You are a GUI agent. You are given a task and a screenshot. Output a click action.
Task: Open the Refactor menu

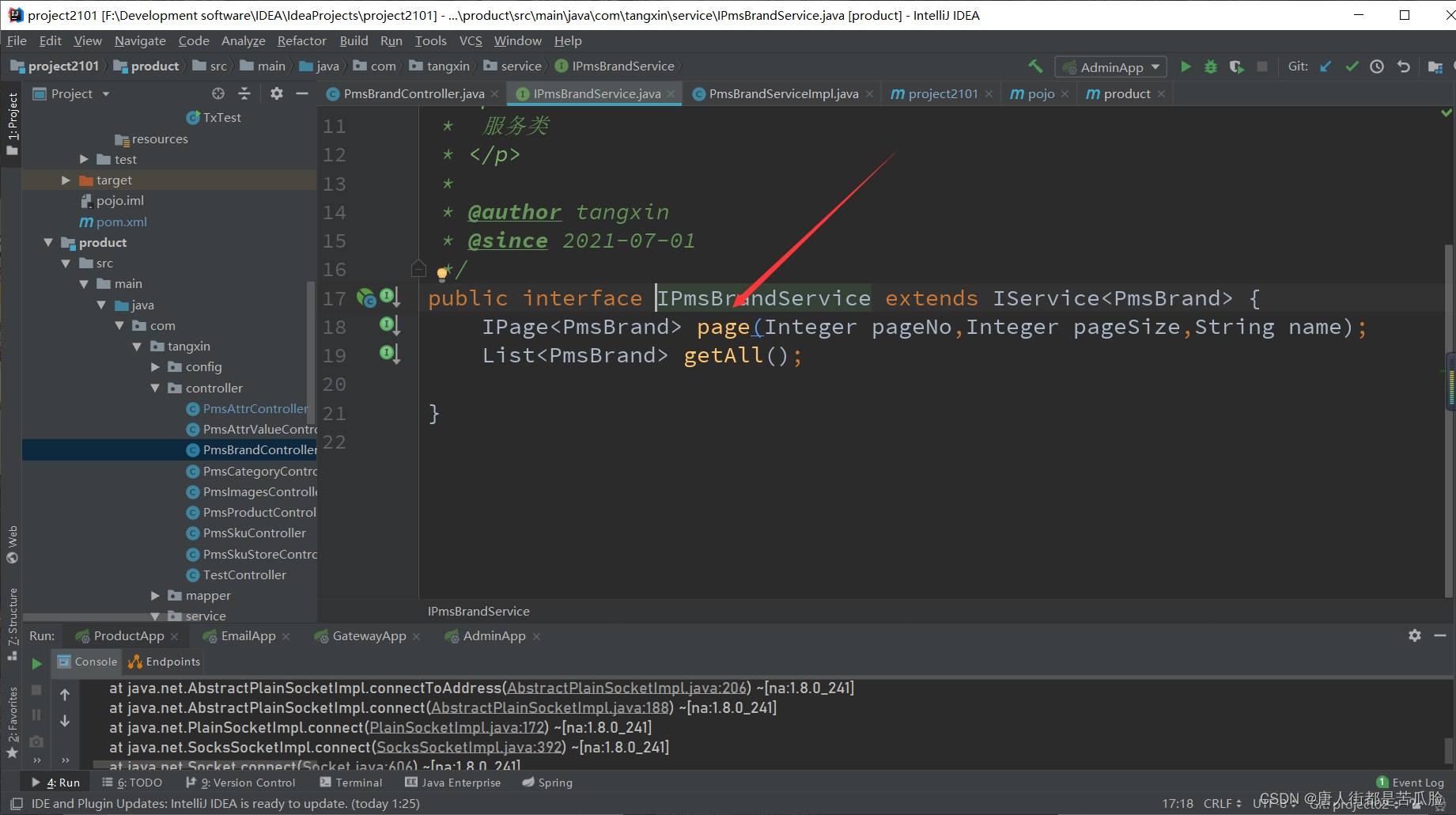point(301,40)
